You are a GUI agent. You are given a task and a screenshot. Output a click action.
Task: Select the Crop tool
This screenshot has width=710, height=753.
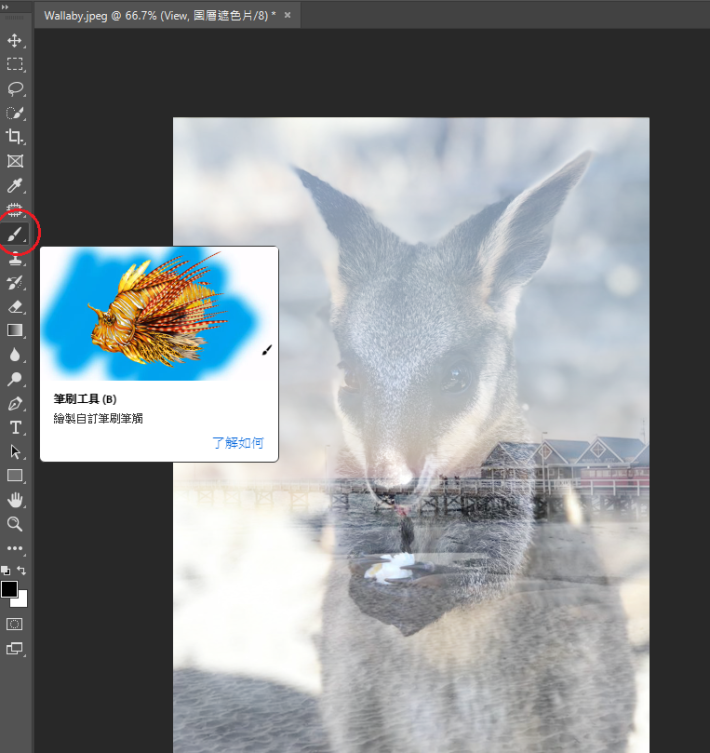pyautogui.click(x=15, y=137)
